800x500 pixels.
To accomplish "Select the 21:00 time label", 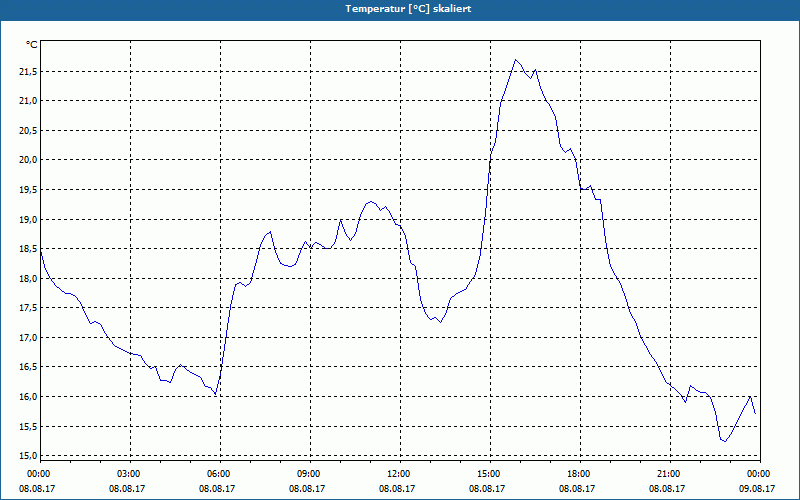I will point(669,474).
